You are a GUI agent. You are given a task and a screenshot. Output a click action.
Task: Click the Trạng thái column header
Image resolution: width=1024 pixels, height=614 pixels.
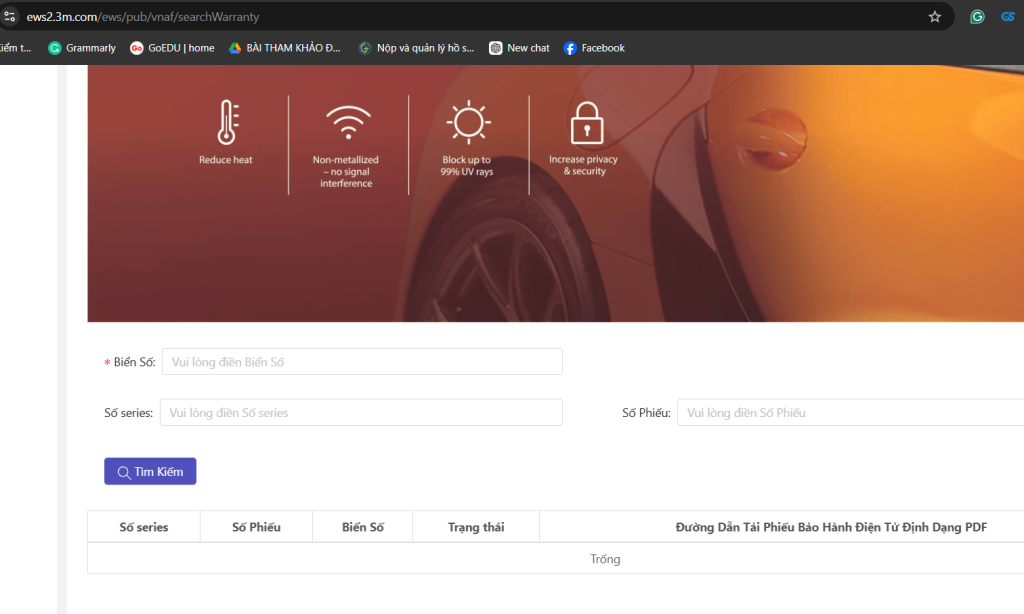(476, 527)
